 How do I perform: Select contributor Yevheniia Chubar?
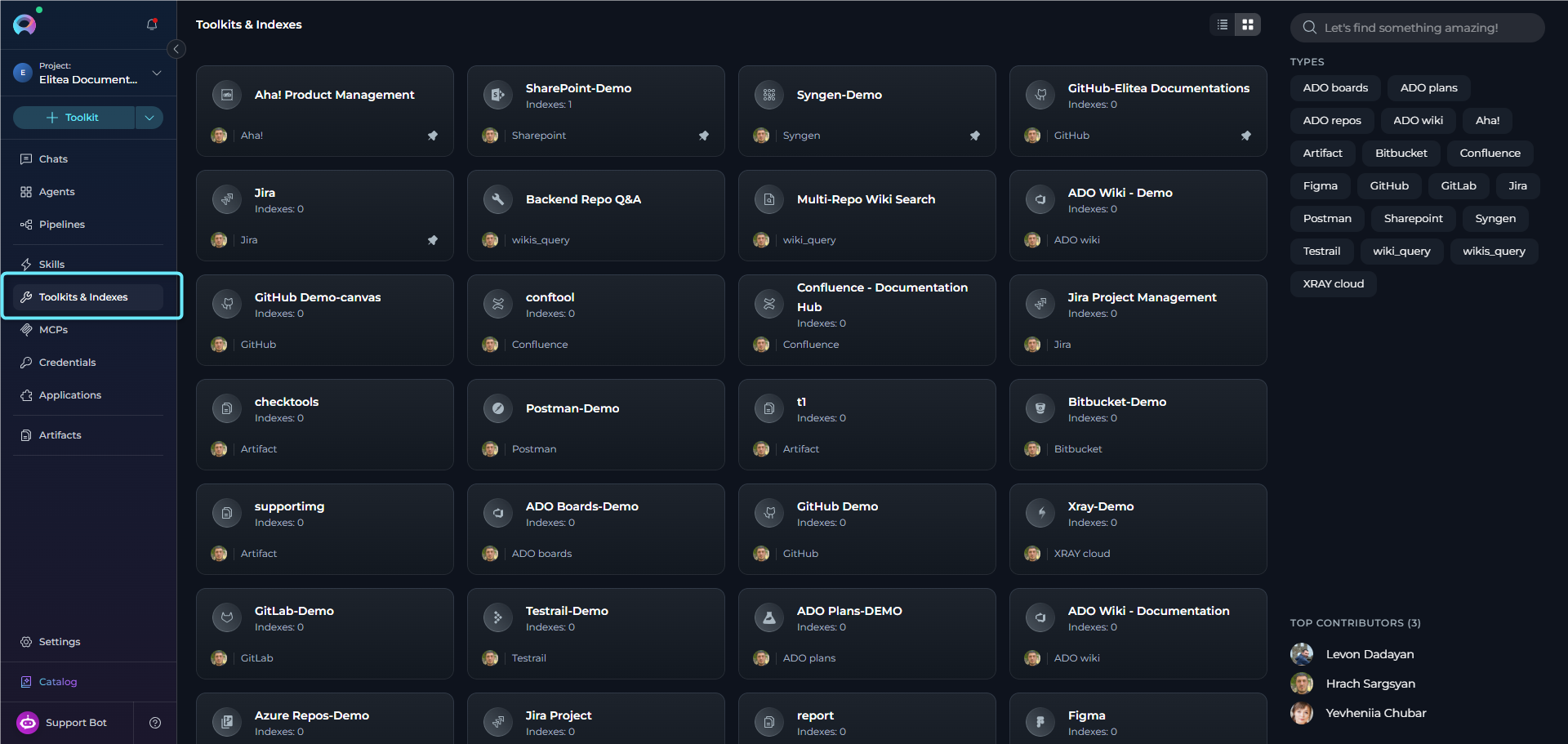click(1358, 713)
